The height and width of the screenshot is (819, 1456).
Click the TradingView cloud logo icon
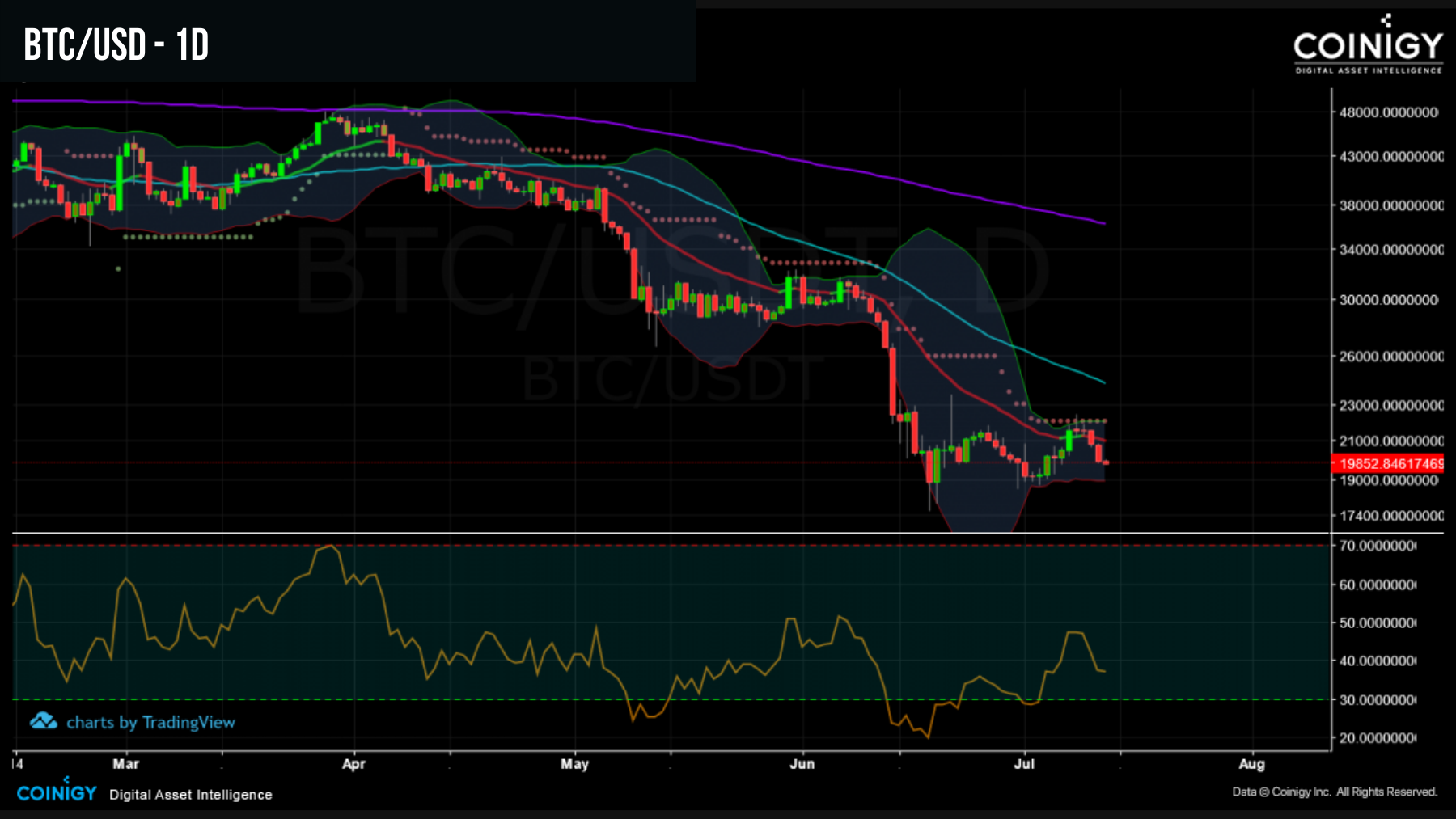(x=41, y=722)
